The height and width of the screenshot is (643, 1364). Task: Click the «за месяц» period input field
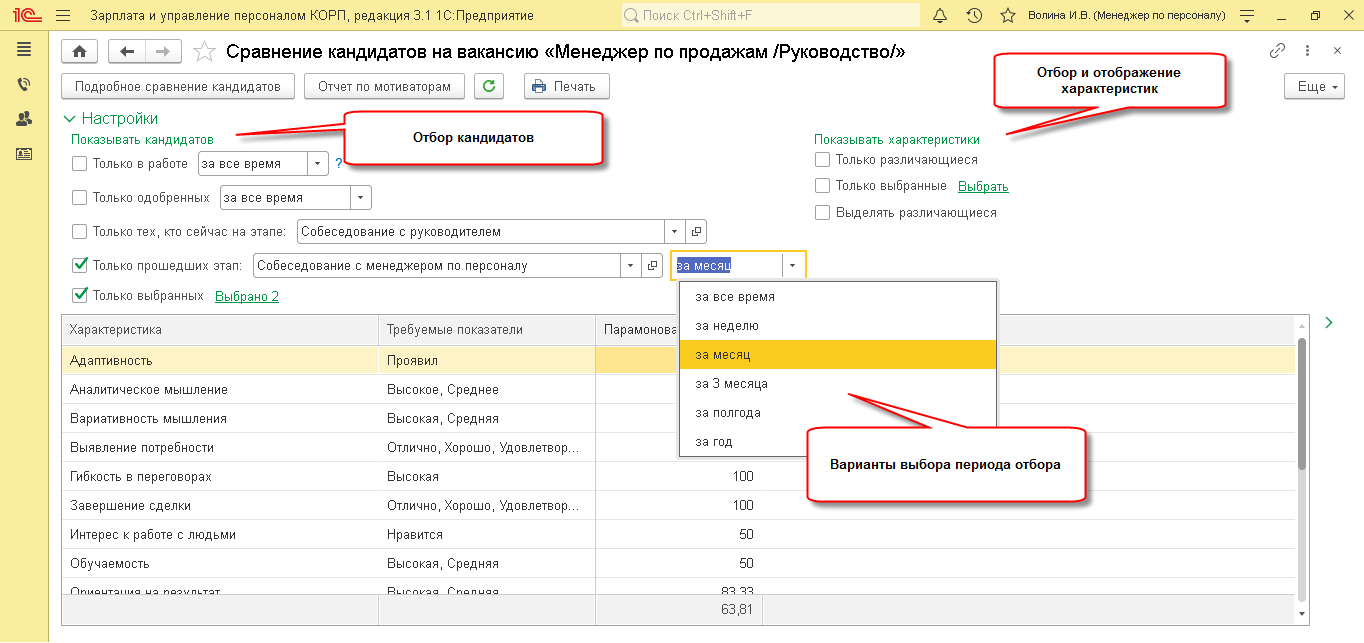727,266
